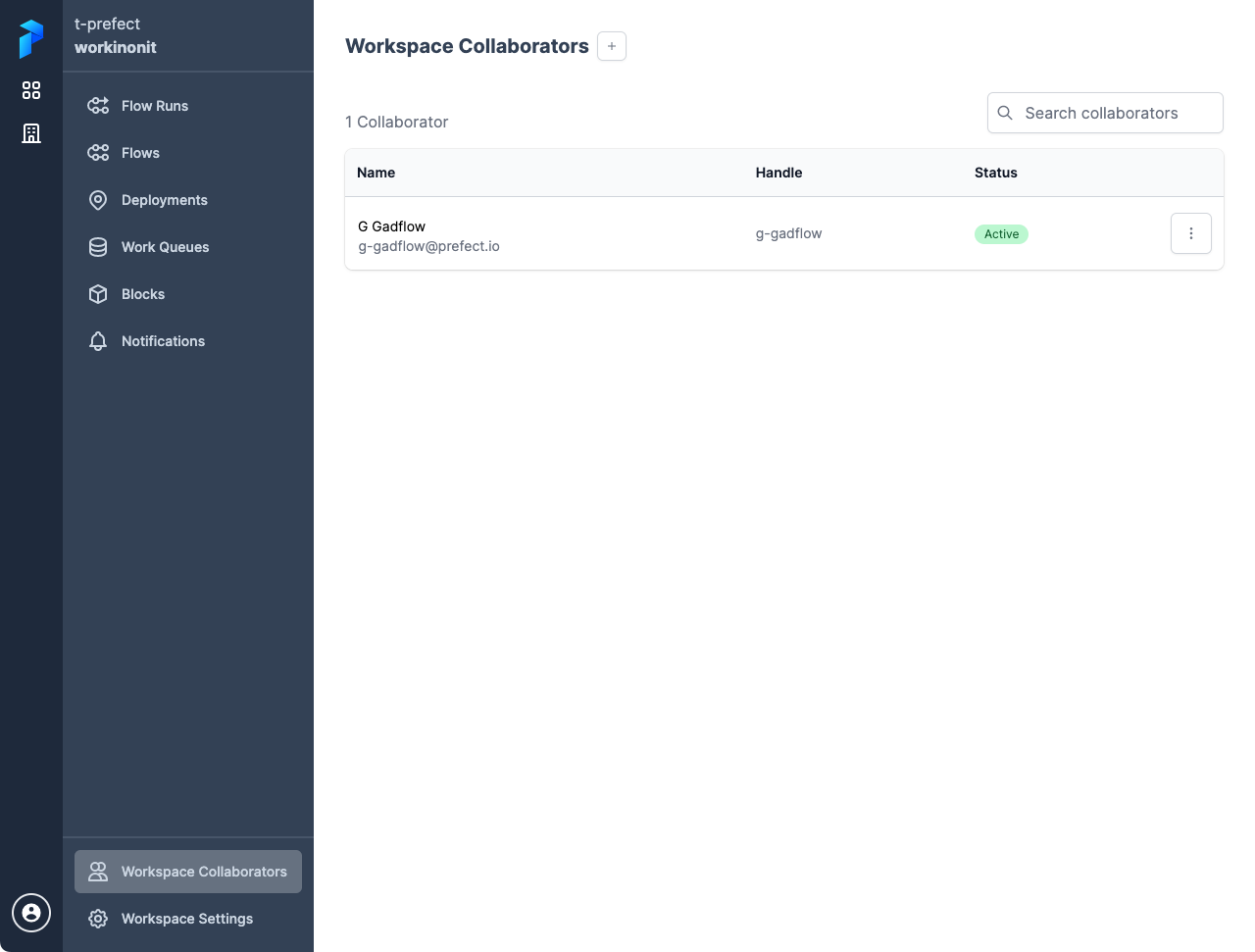Viewport: 1255px width, 952px height.
Task: Click the Notifications bell icon
Action: pos(98,341)
